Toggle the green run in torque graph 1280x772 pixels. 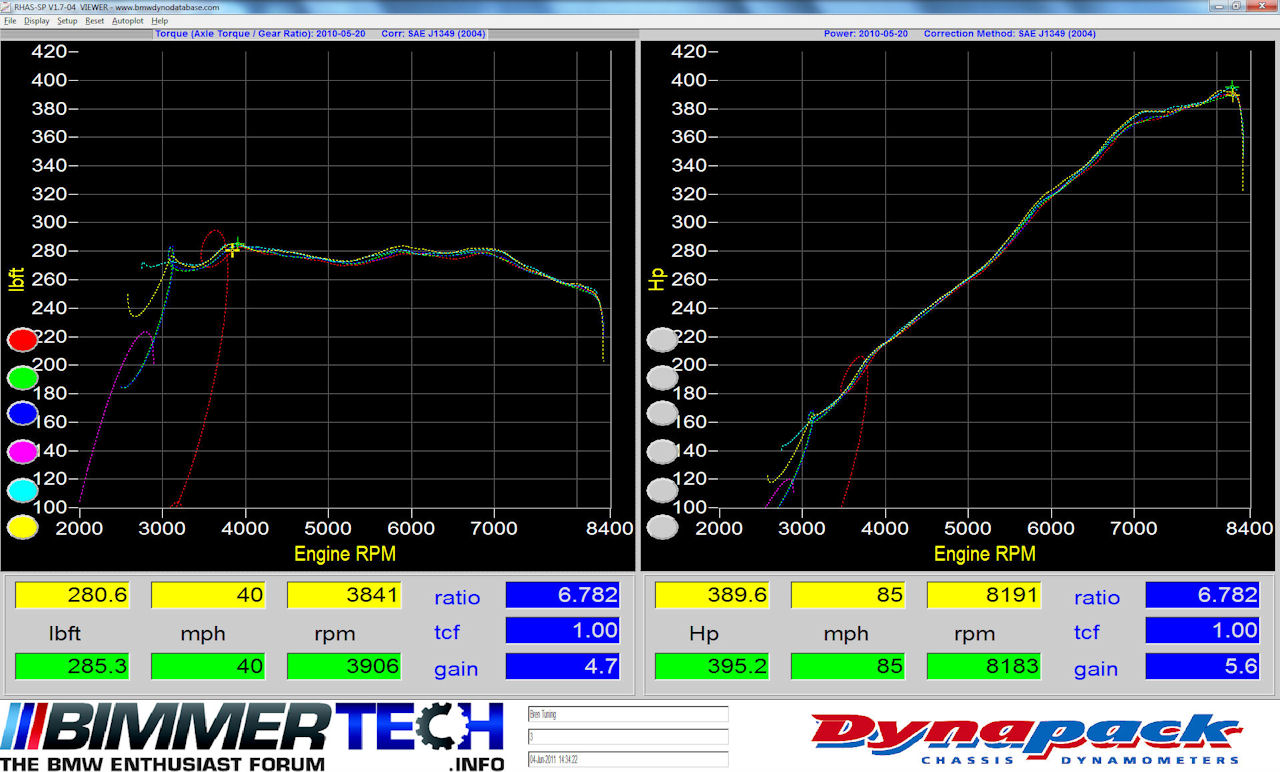click(22, 378)
